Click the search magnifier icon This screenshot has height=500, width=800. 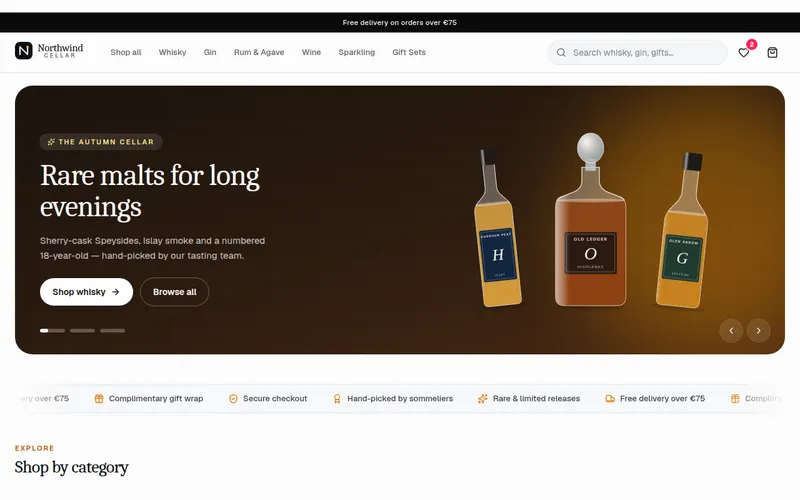click(x=561, y=53)
